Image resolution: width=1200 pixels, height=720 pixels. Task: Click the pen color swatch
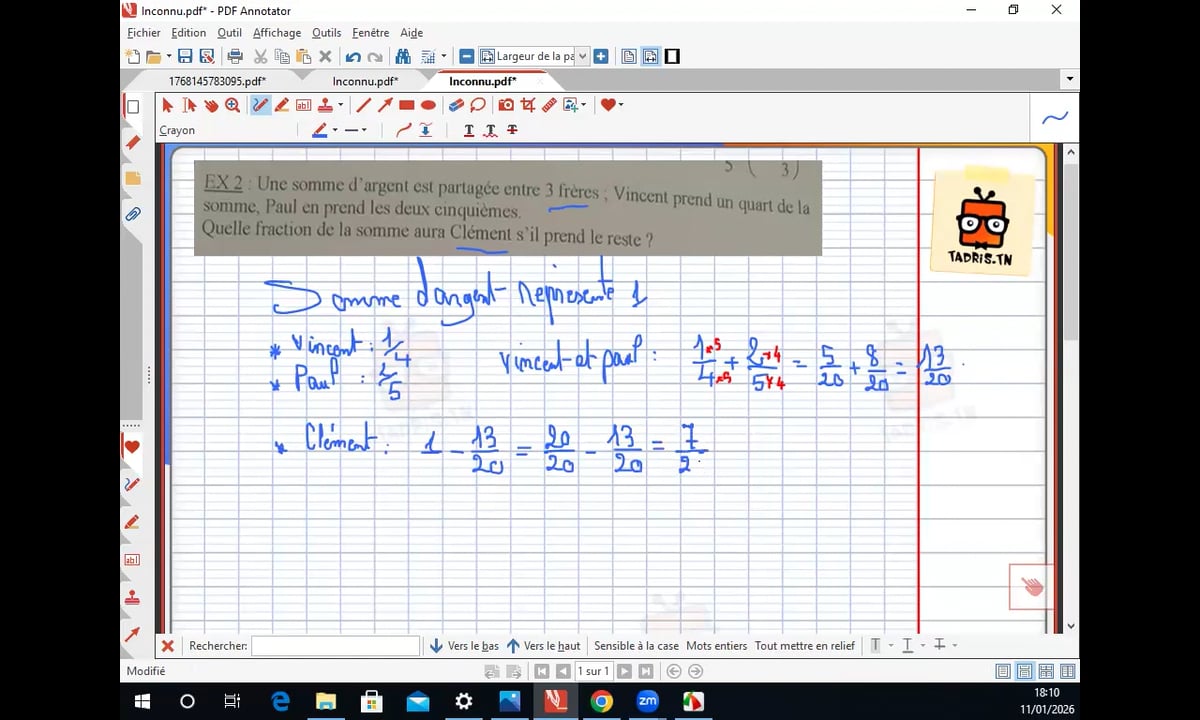(x=320, y=130)
